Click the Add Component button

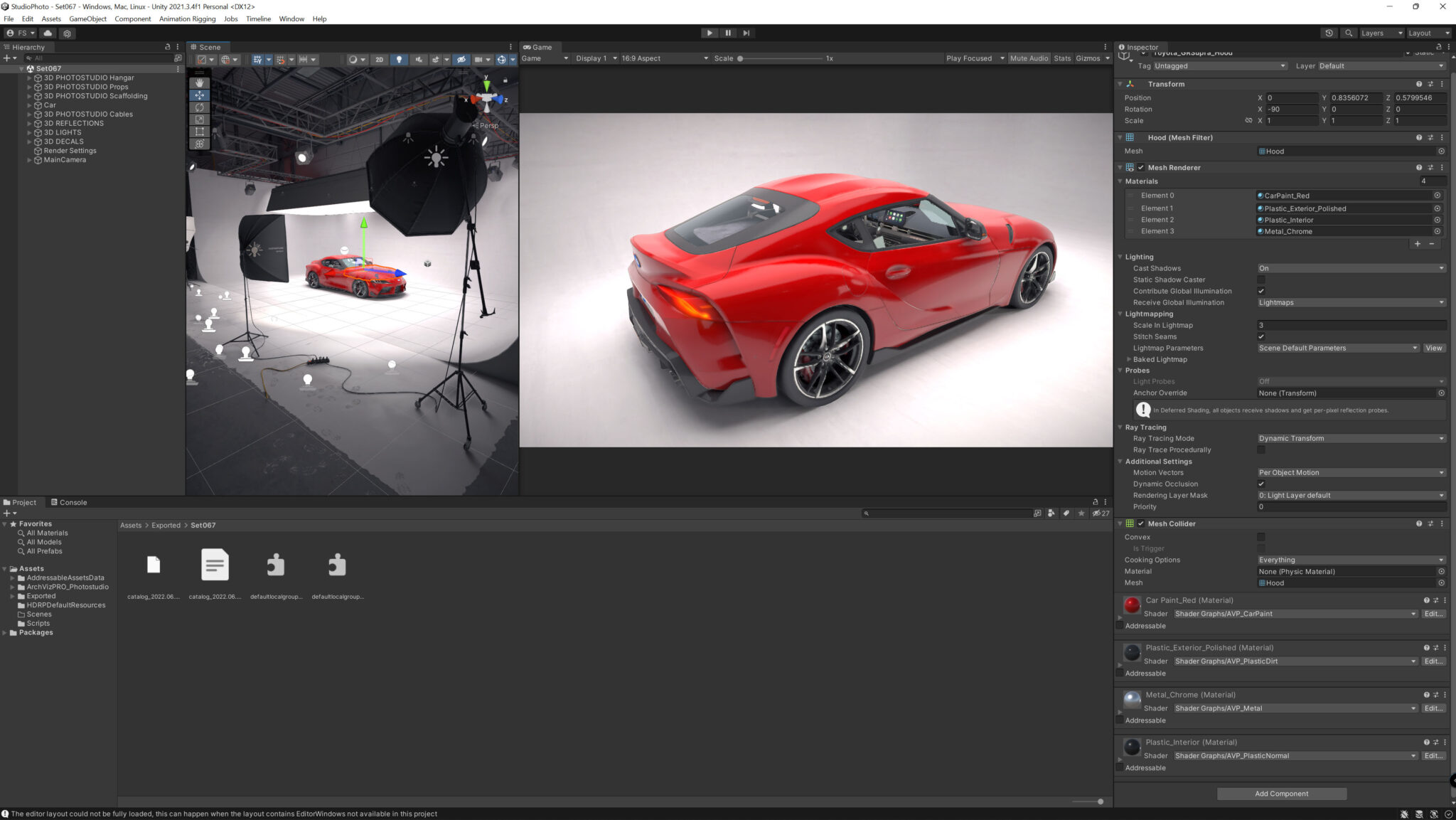click(1280, 793)
